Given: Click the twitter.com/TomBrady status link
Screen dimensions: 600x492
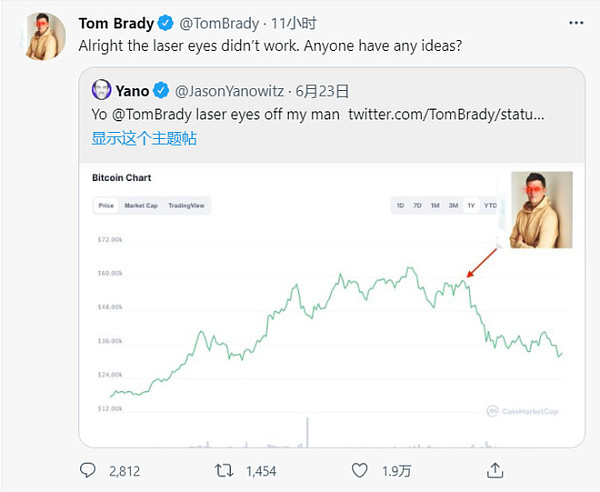Looking at the screenshot, I should pos(446,114).
